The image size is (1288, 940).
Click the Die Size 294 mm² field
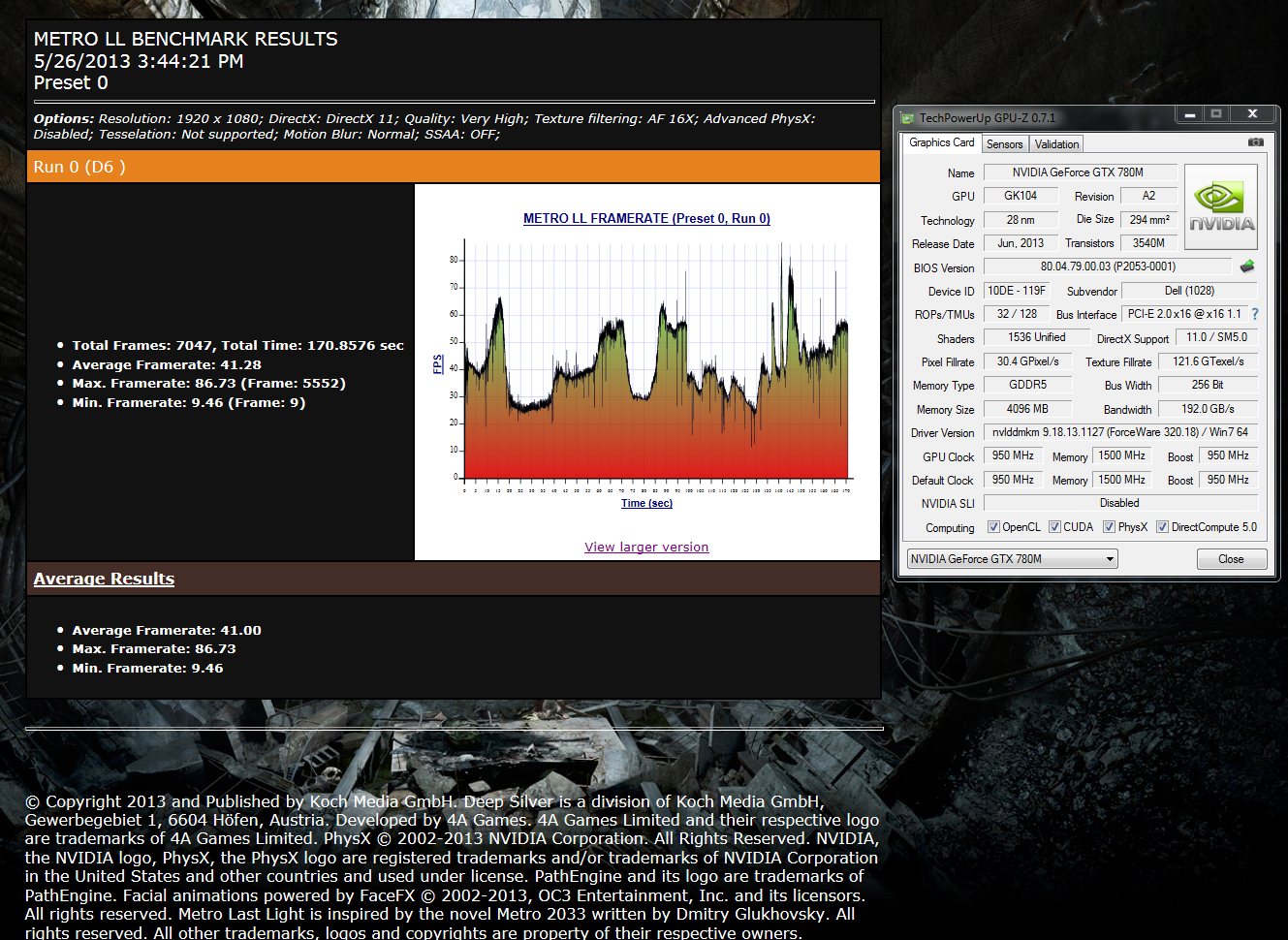click(1148, 220)
